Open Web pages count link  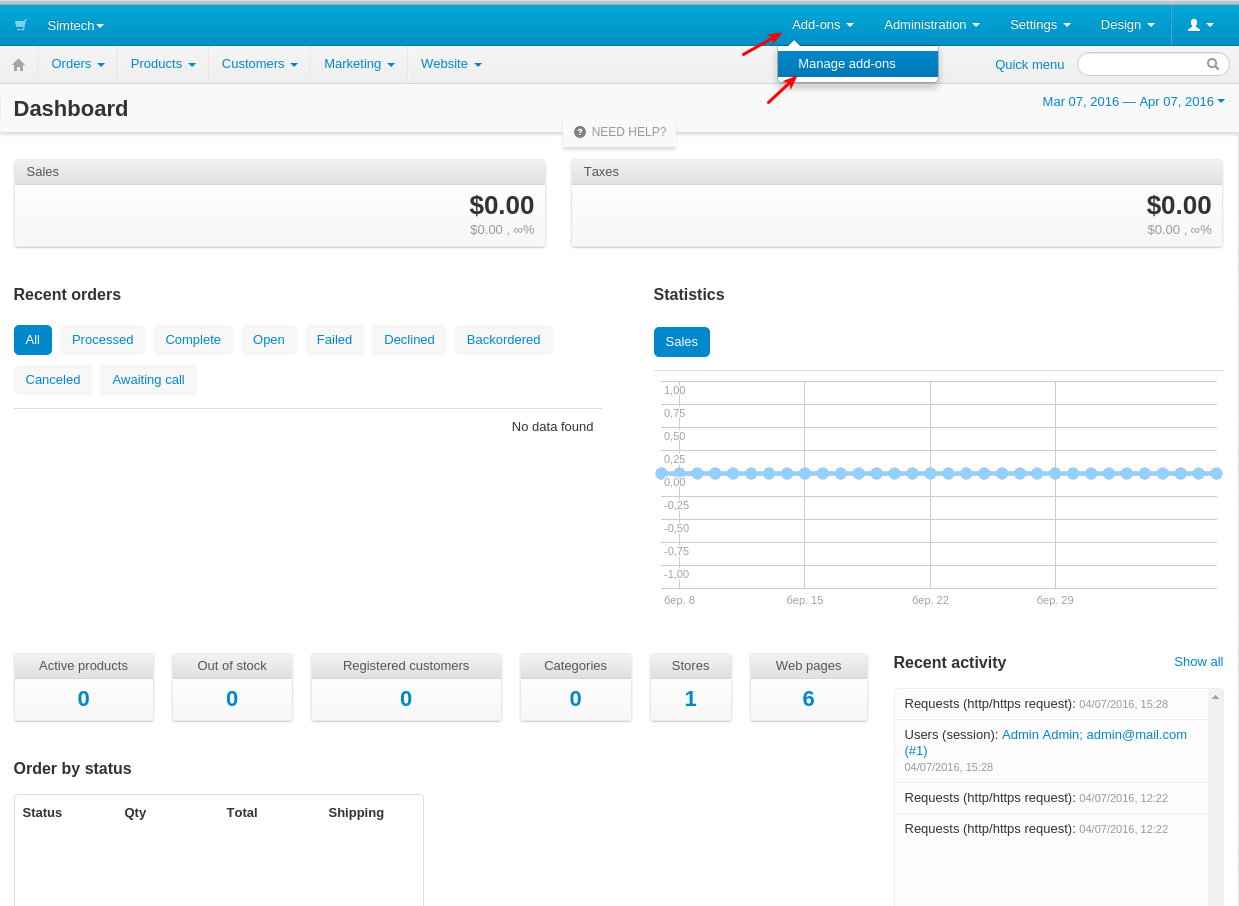click(809, 699)
